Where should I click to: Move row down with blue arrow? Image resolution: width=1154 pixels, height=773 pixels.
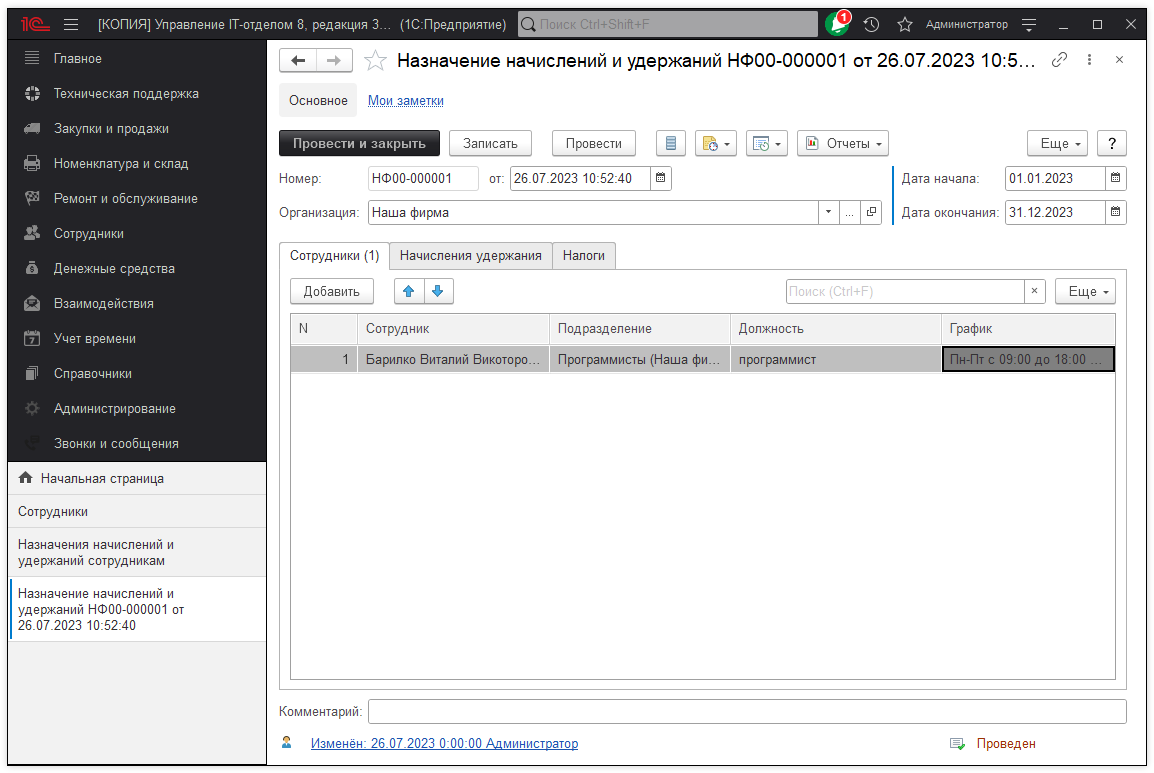tap(438, 291)
